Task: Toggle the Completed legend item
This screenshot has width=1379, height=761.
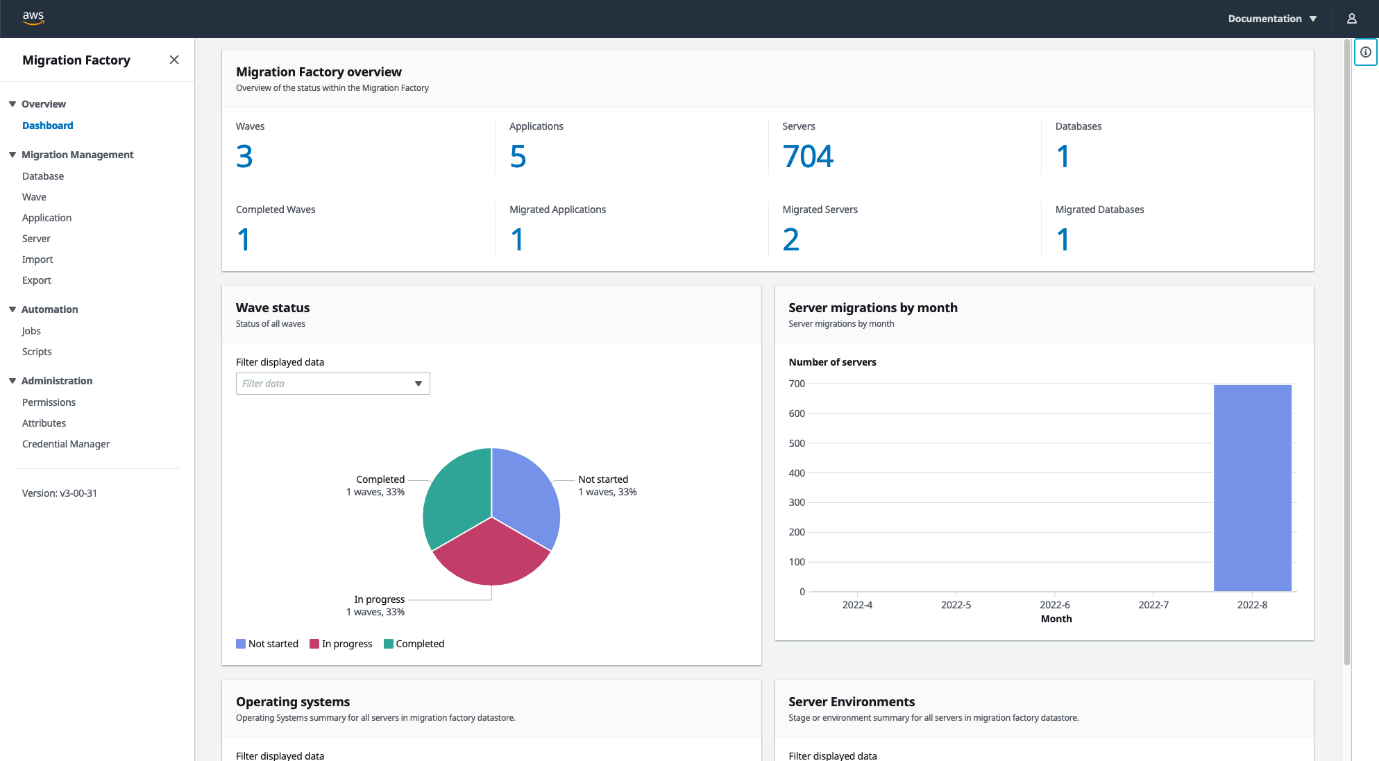Action: click(x=414, y=643)
